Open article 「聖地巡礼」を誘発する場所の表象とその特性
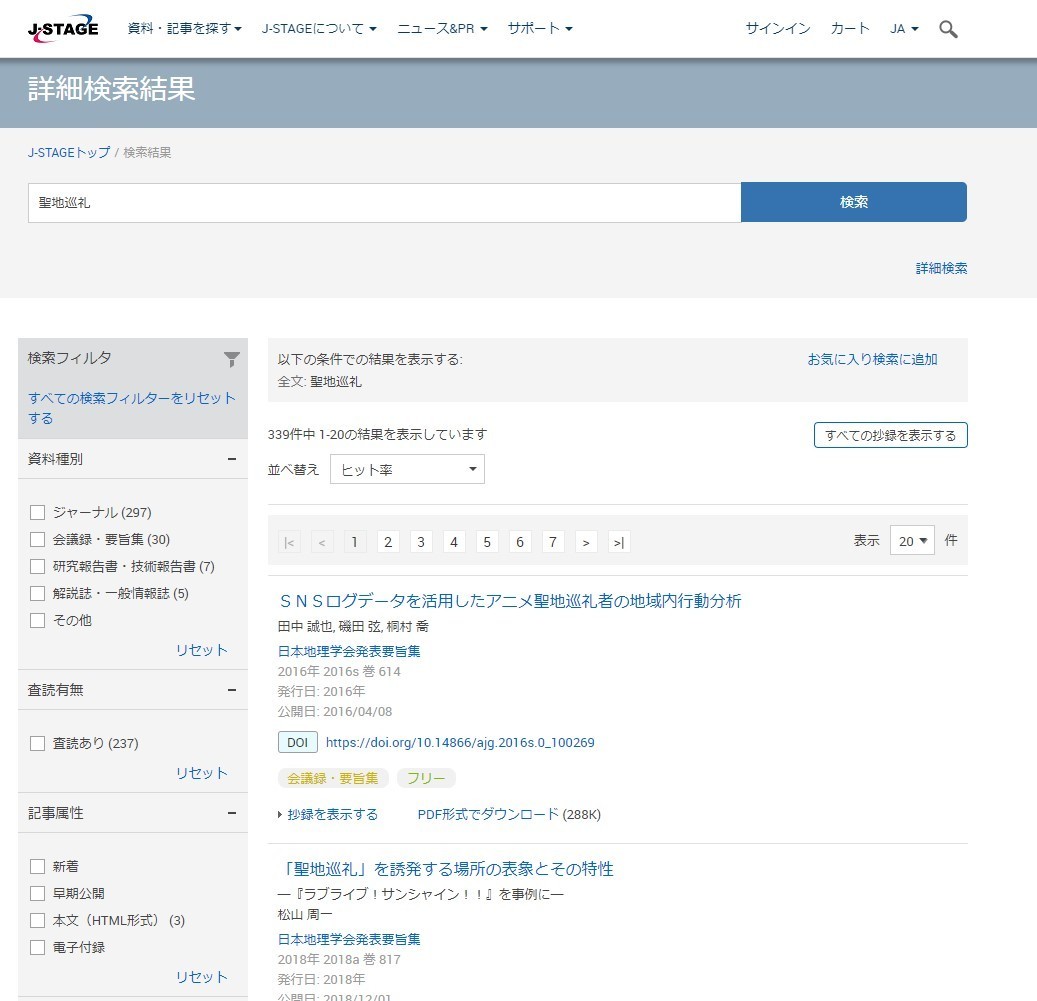Screen dimensions: 1037x1001 (446, 868)
